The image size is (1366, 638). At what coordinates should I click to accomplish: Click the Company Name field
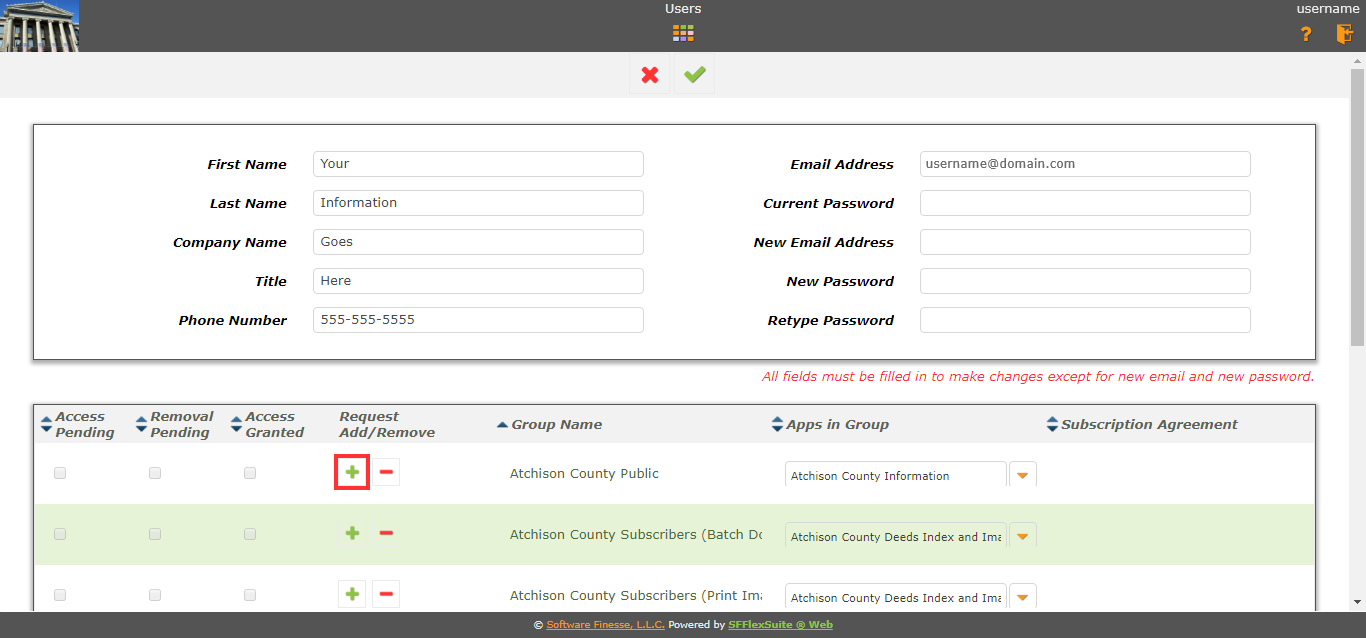pyautogui.click(x=478, y=242)
